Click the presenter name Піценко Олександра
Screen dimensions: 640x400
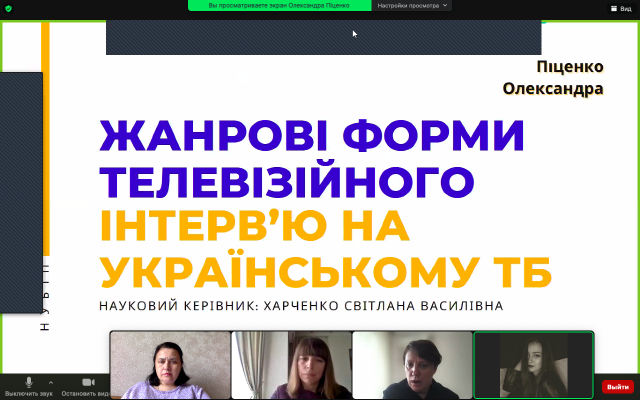553,78
